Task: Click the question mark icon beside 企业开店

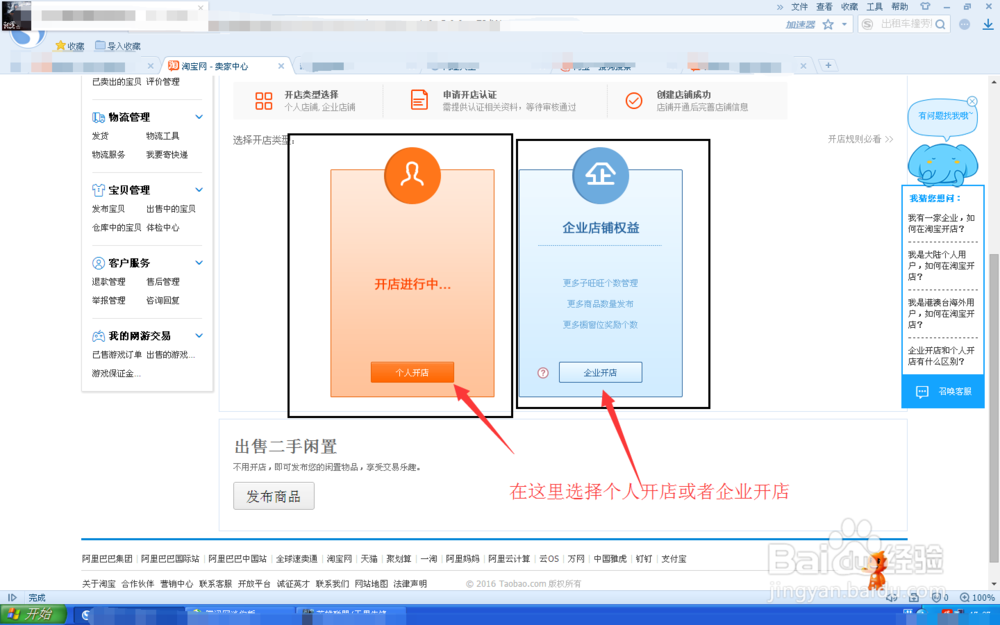Action: point(541,372)
